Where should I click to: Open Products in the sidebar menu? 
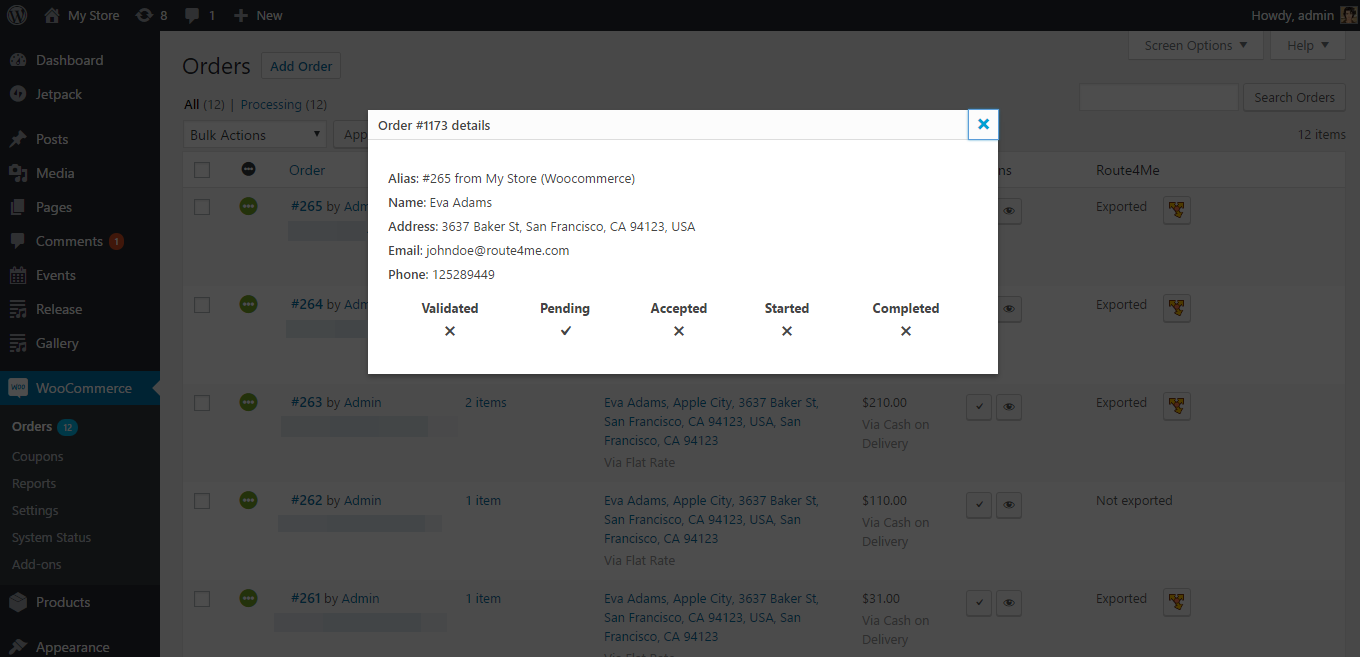63,602
